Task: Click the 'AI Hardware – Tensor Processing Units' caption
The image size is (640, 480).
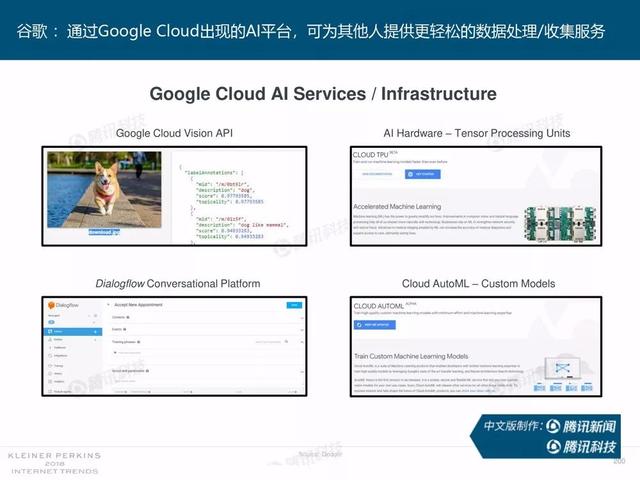Action: (477, 133)
